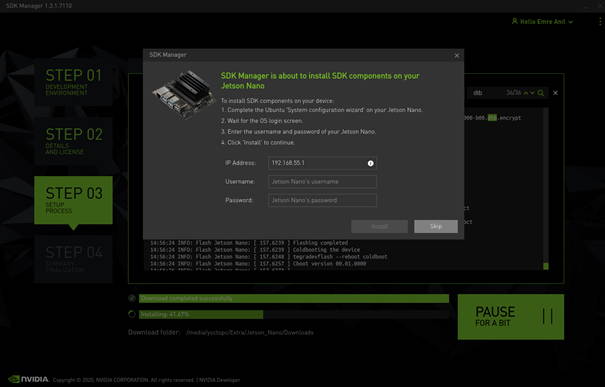The width and height of the screenshot is (605, 387).
Task: Click instruction 'Wait for the OS login screen'
Action: point(262,121)
